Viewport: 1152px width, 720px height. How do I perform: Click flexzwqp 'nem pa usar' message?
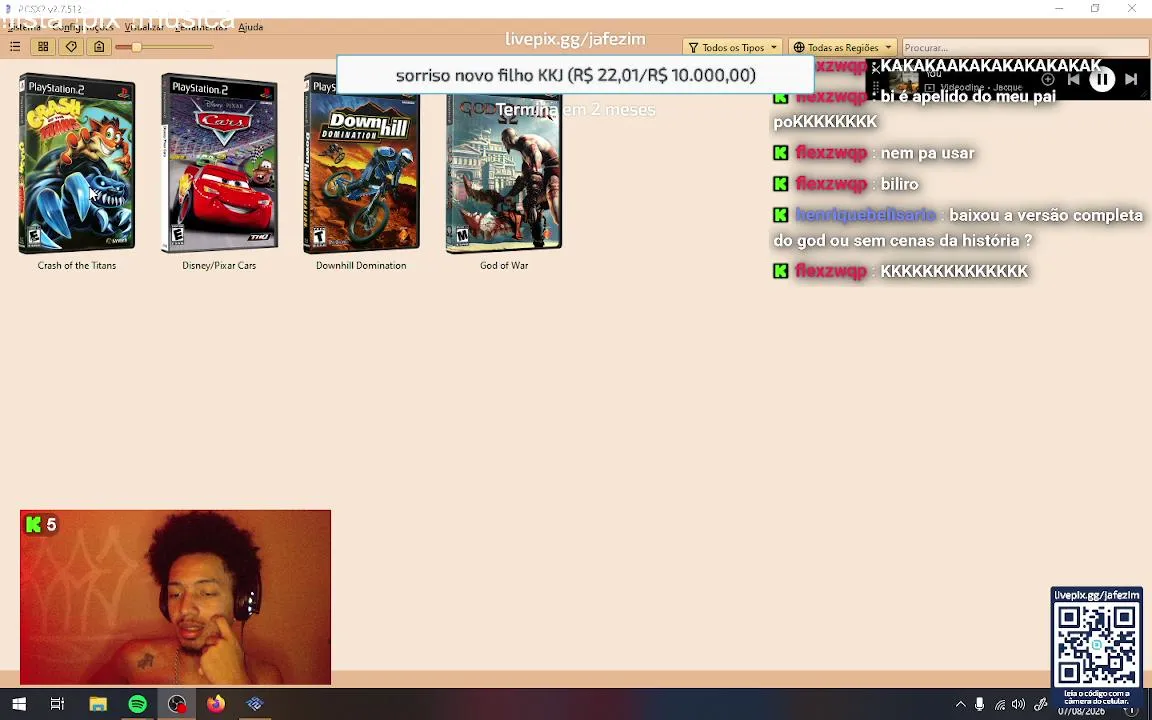[874, 153]
